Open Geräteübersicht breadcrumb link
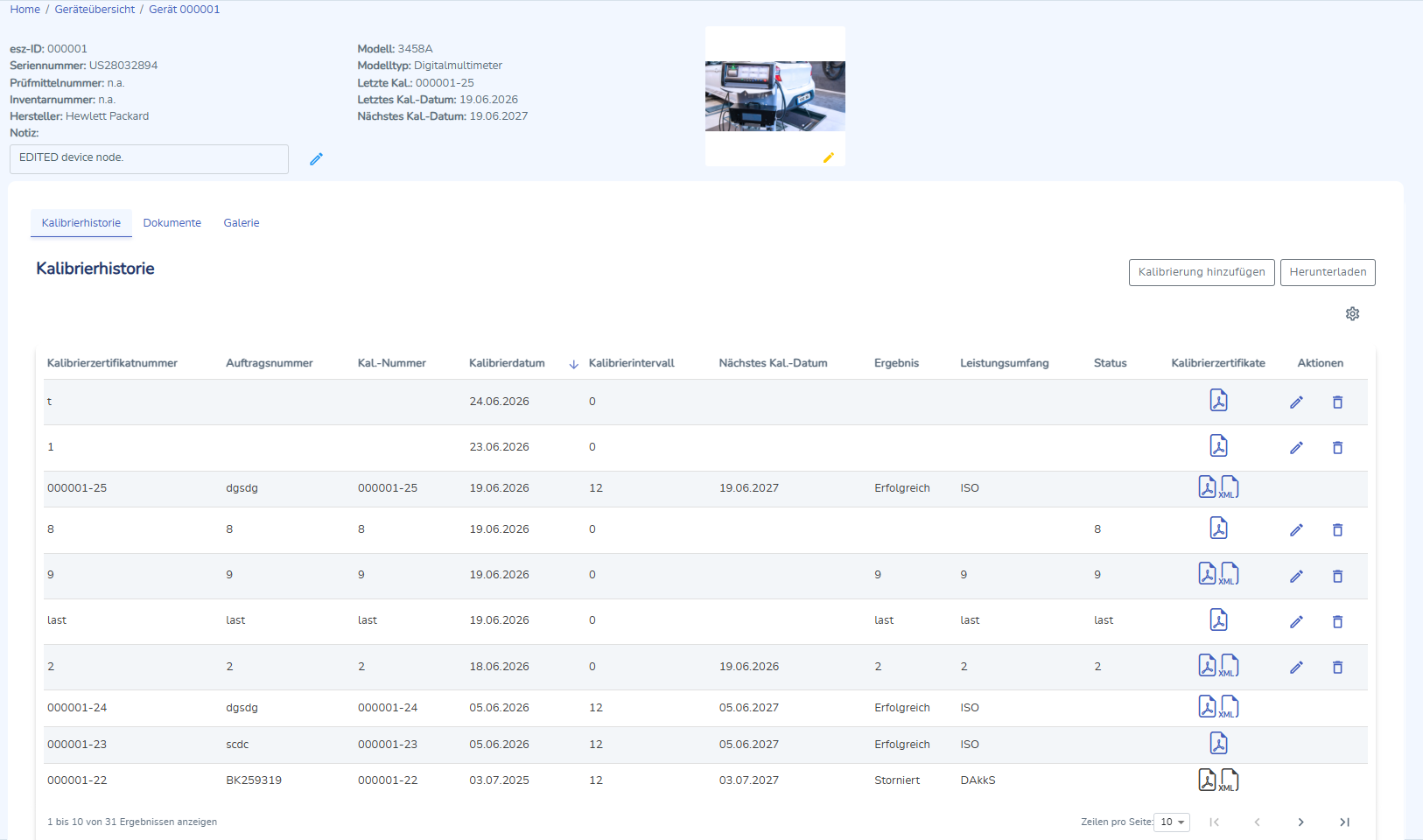Image resolution: width=1423 pixels, height=840 pixels. tap(95, 10)
